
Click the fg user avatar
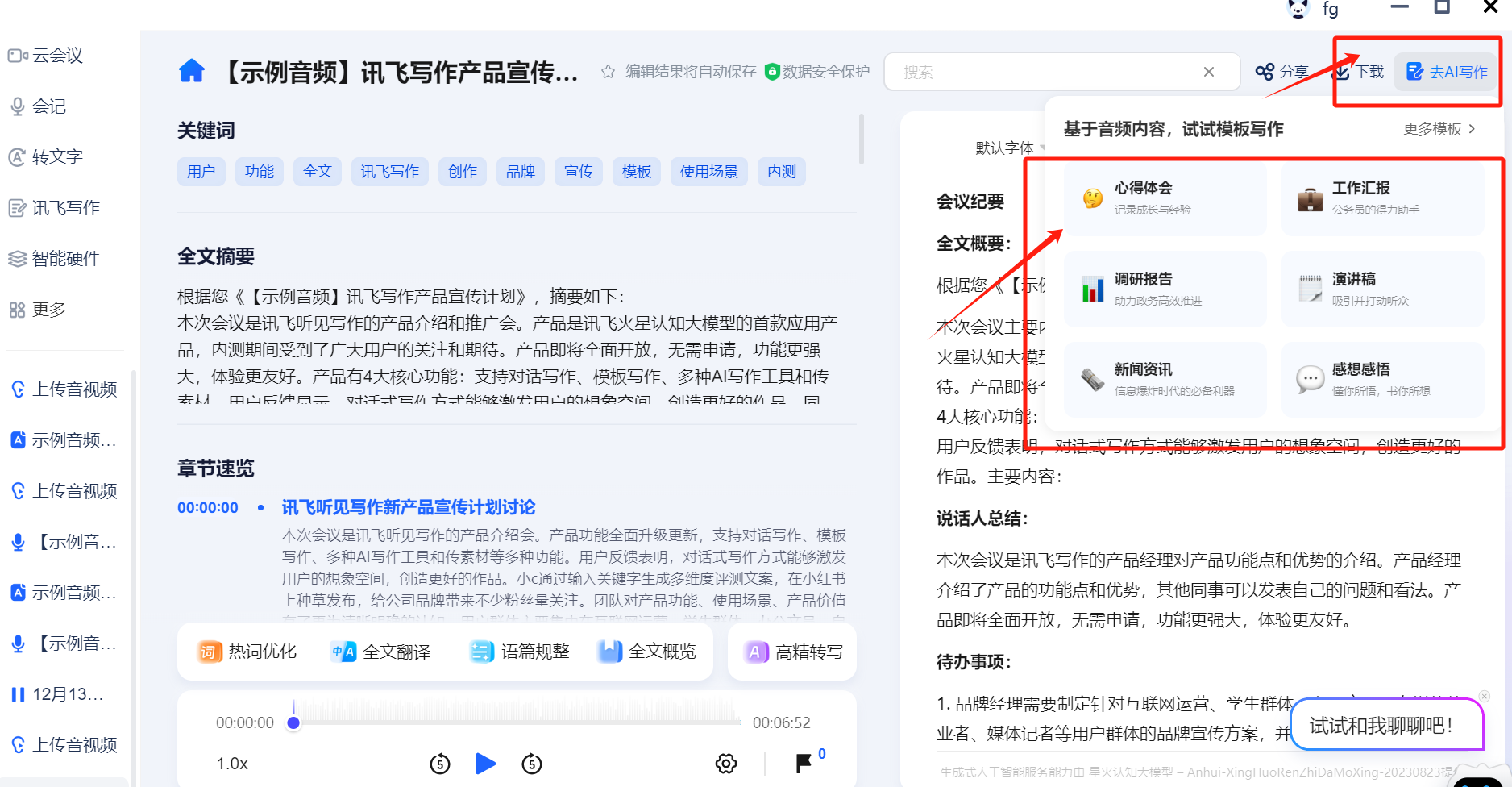[1298, 9]
